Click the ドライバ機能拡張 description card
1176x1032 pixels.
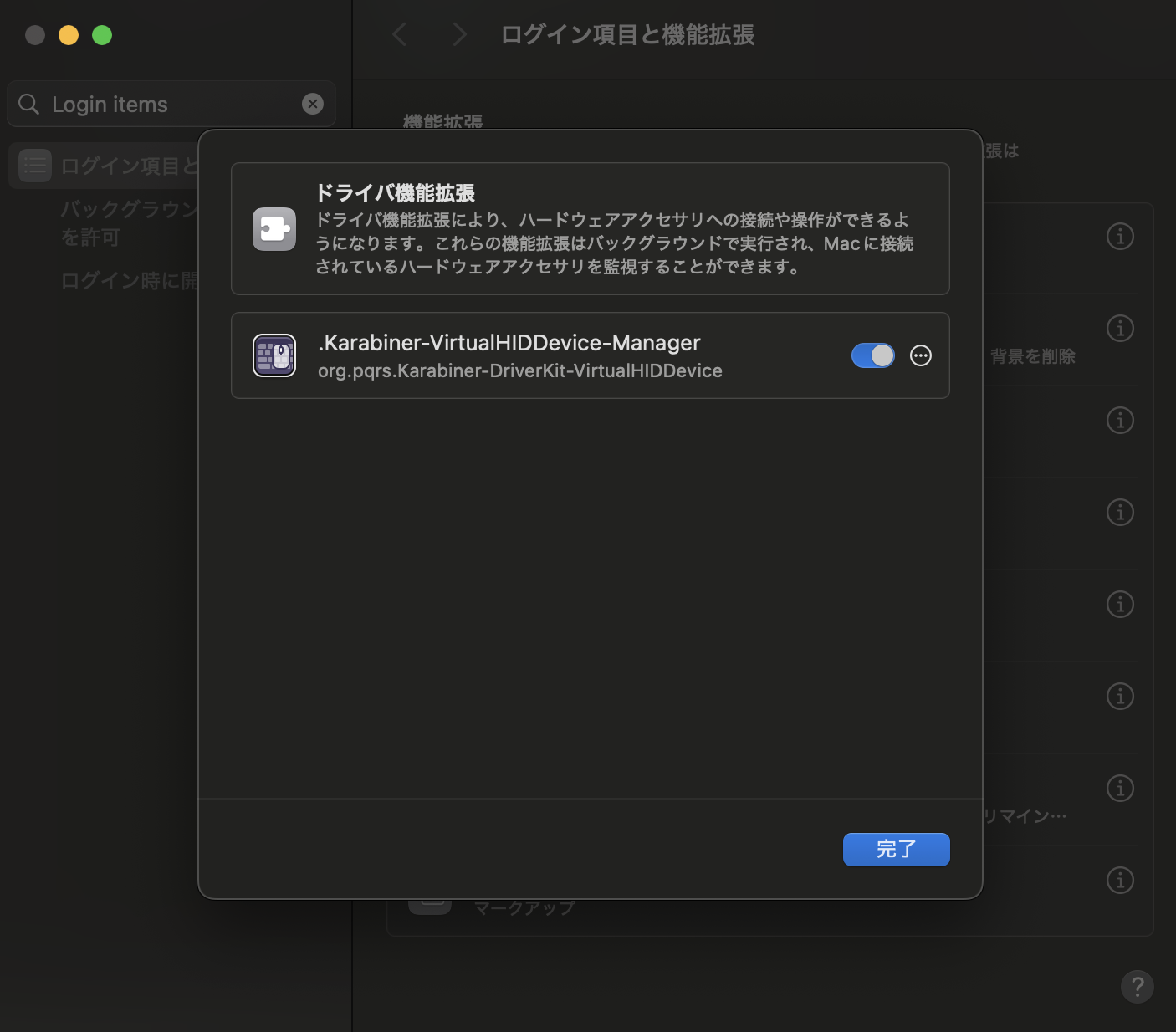pos(590,228)
